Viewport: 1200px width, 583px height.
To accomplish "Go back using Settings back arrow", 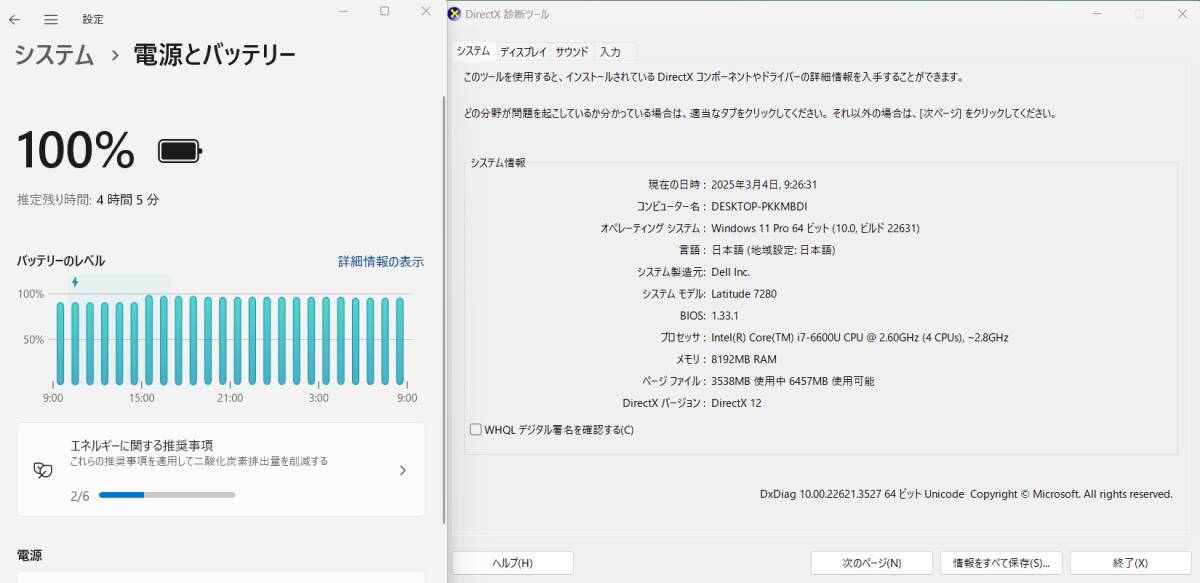I will click(x=14, y=19).
